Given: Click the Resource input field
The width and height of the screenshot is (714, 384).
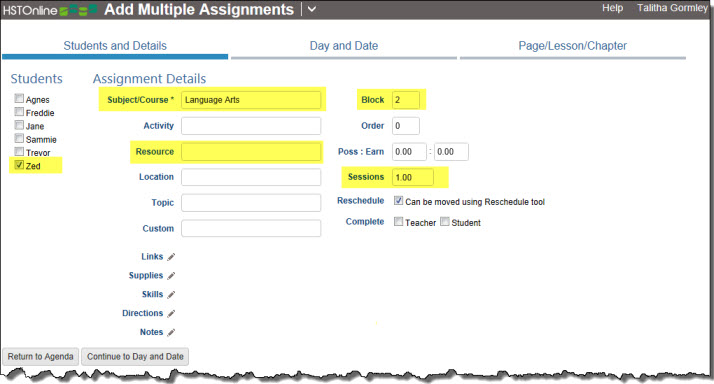Looking at the screenshot, I should pyautogui.click(x=251, y=152).
